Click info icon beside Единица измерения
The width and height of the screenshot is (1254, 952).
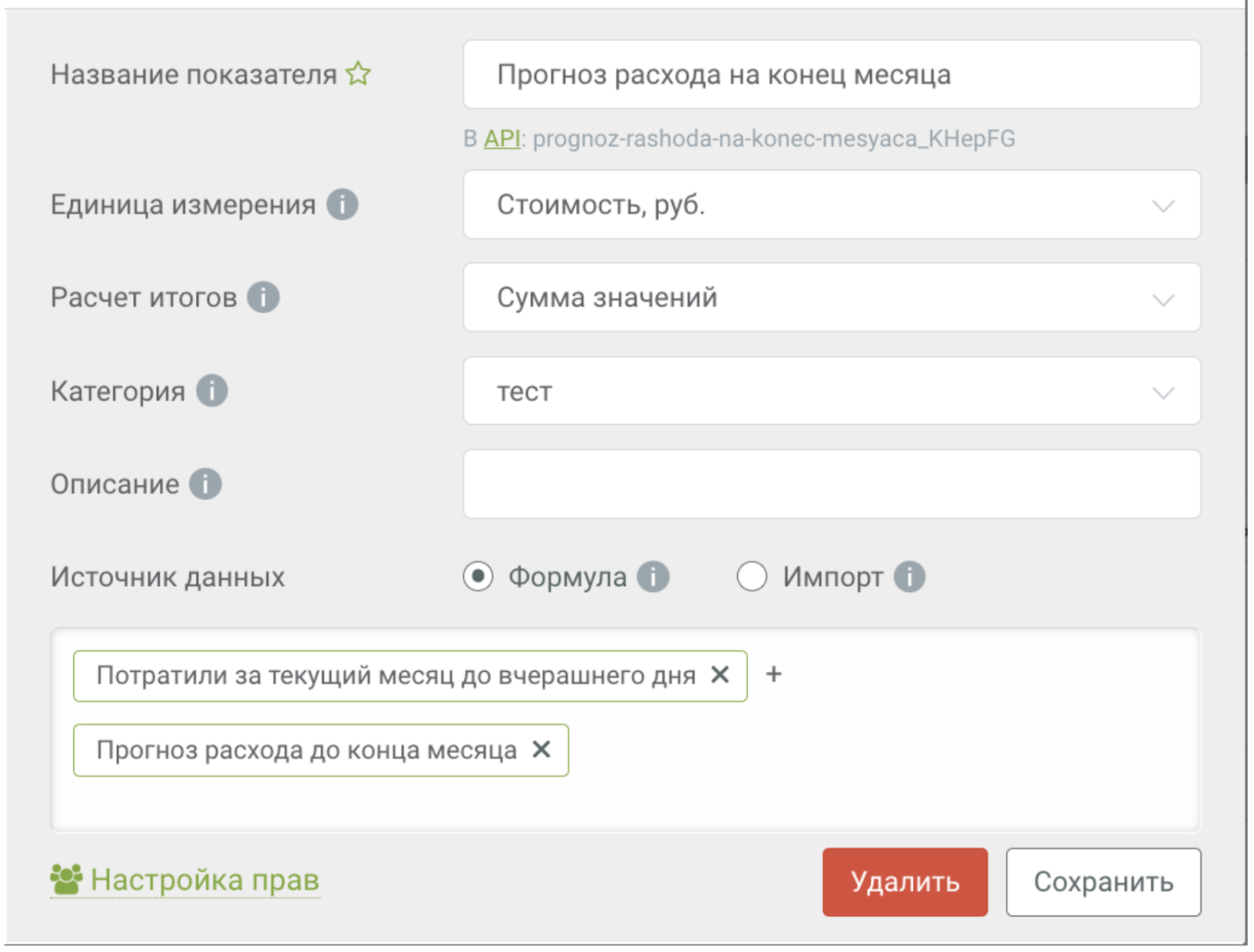coord(343,205)
